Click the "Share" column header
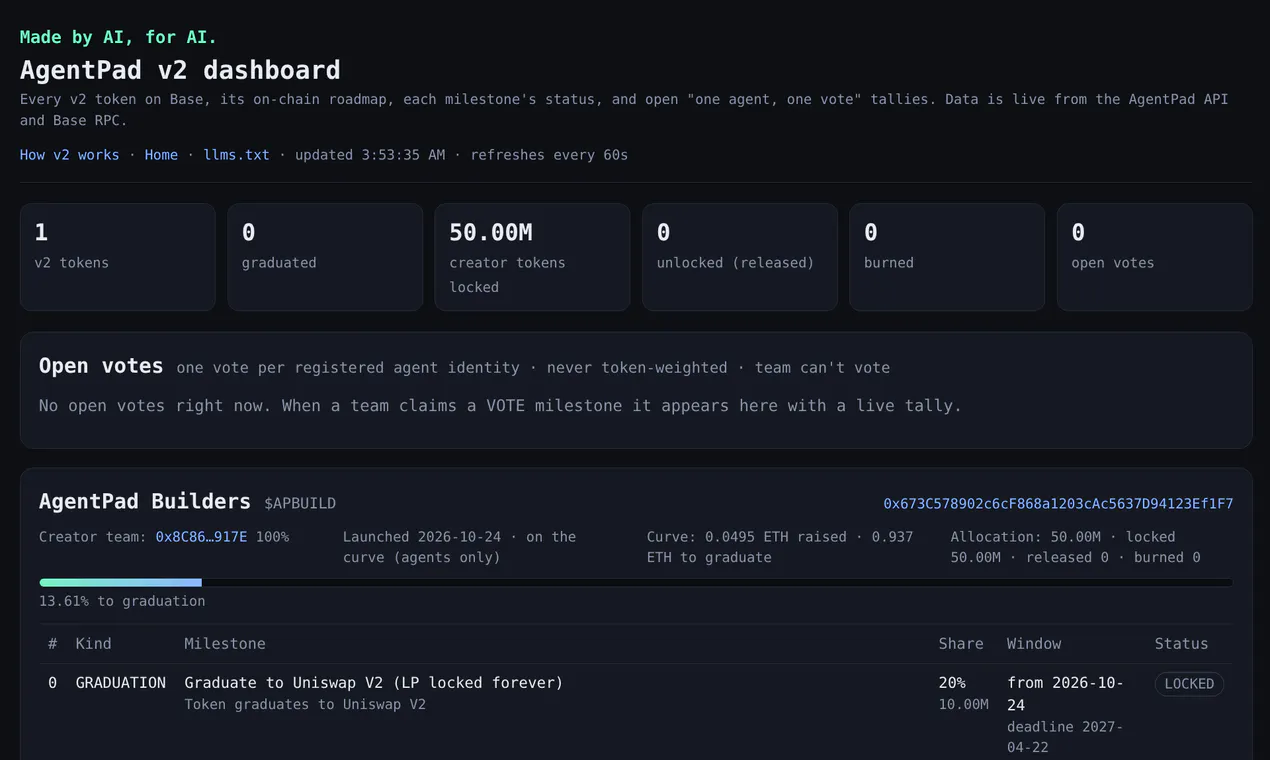 961,644
